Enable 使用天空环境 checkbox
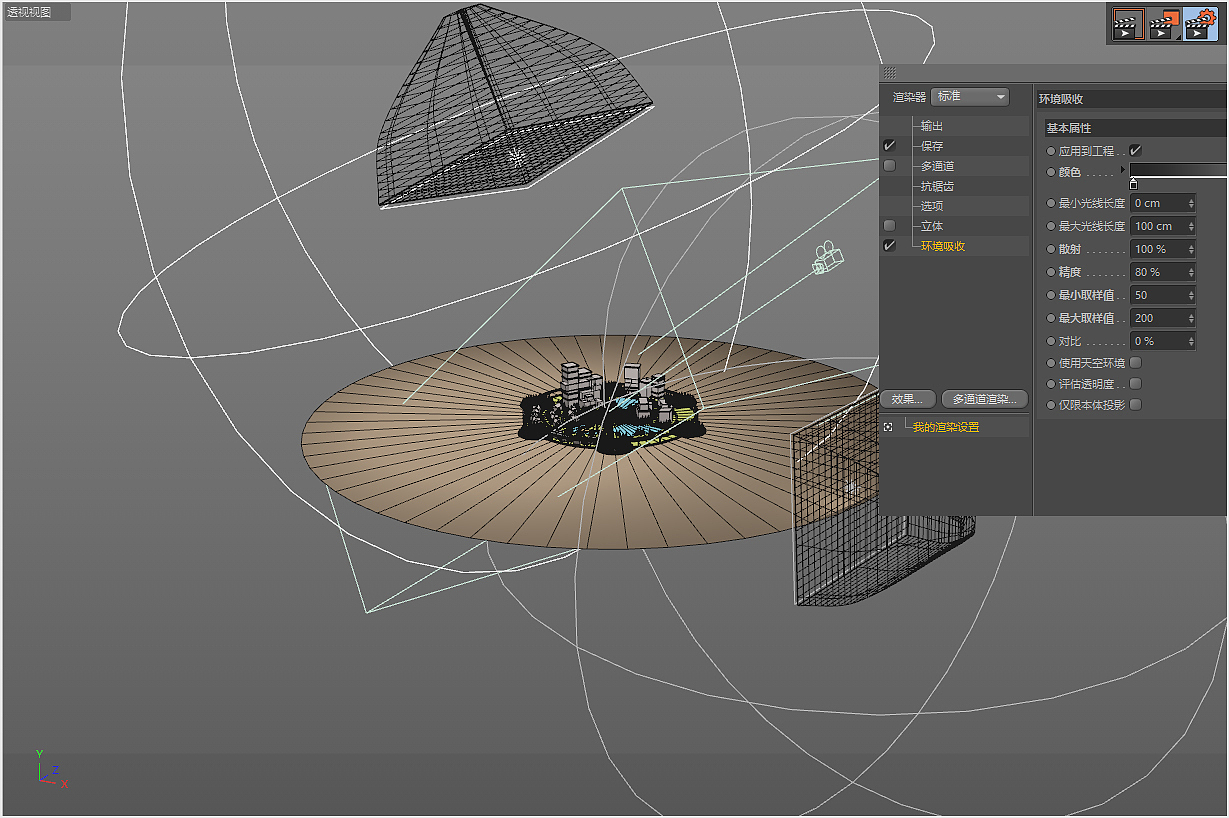Viewport: 1229px width, 818px height. click(x=1135, y=363)
